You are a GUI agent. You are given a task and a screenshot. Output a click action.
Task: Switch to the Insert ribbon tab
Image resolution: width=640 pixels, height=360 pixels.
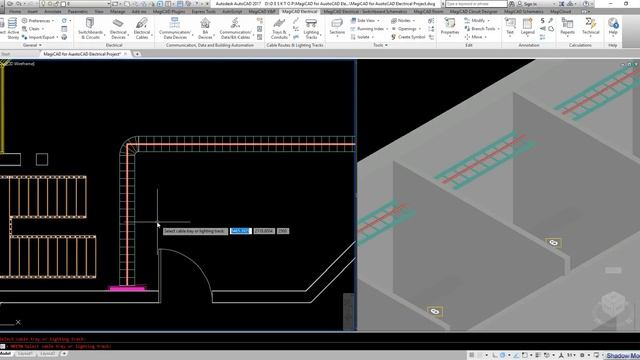32,11
